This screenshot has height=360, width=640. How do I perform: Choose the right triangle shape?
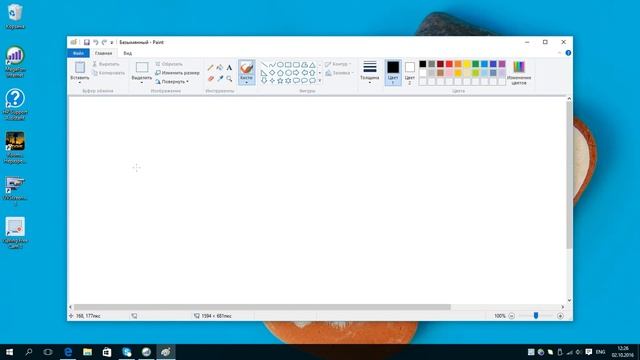coord(264,73)
